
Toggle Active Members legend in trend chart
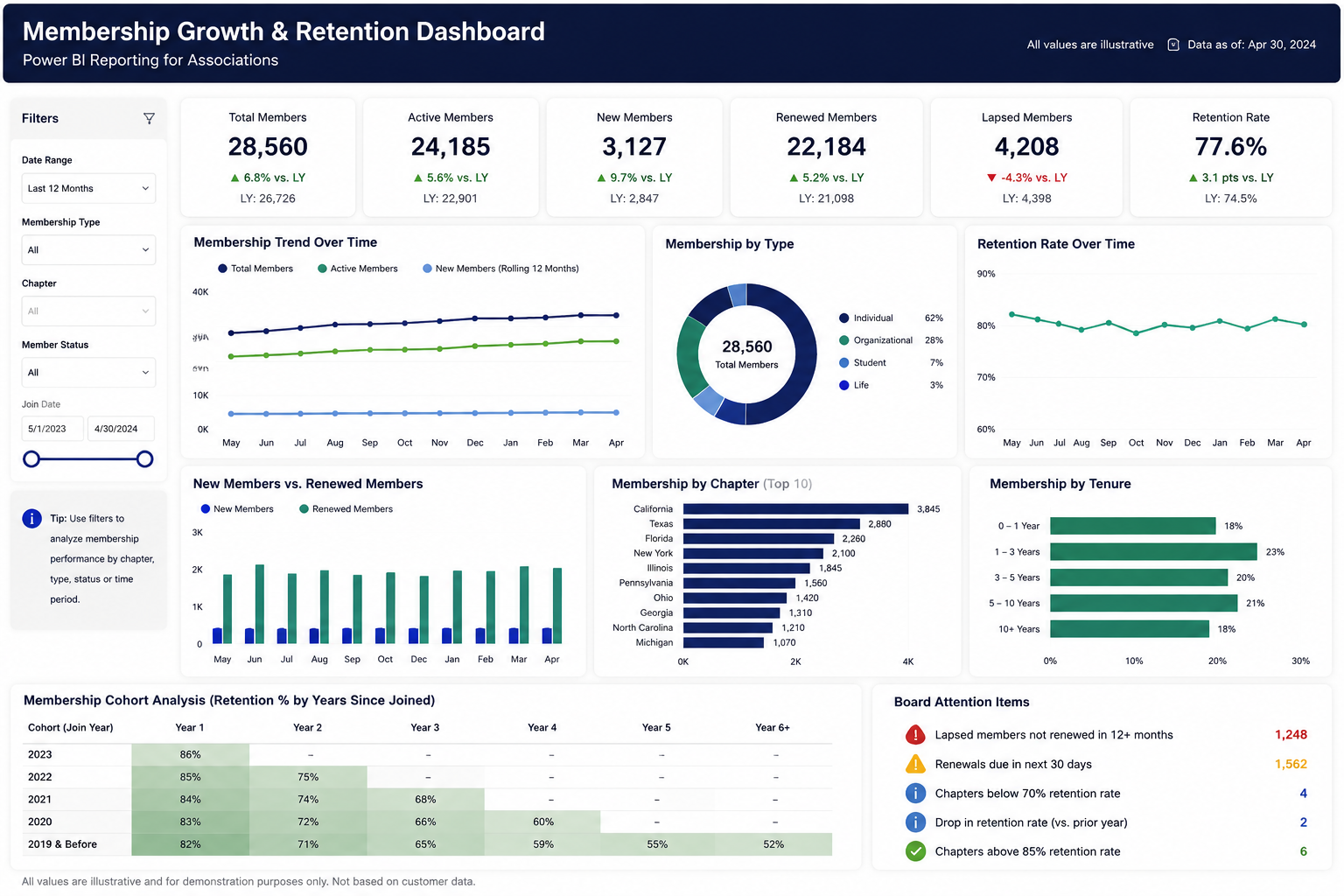pos(358,269)
